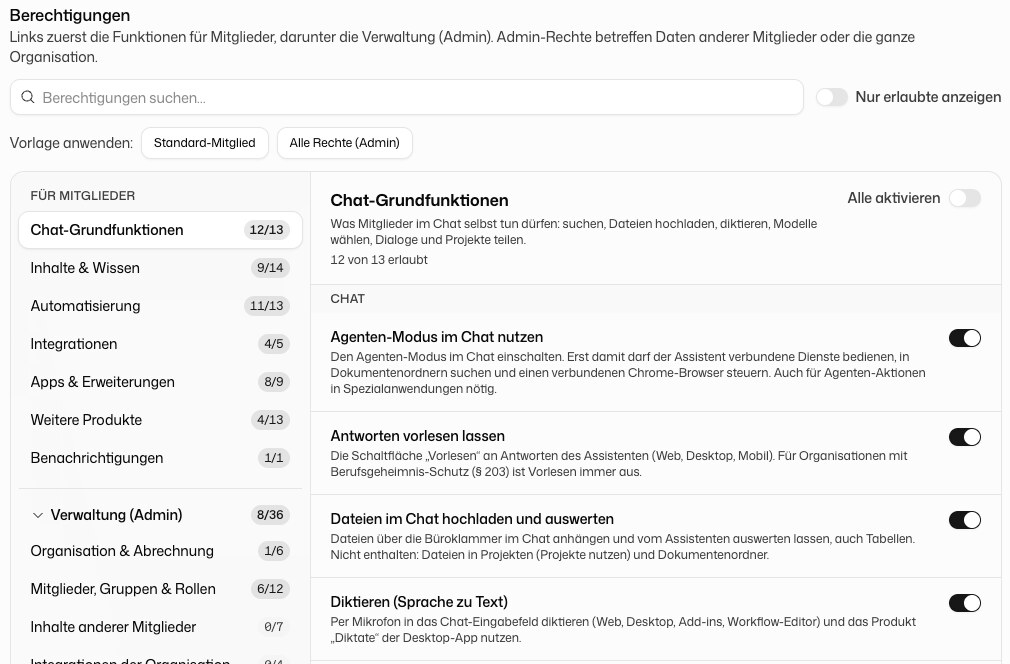This screenshot has width=1010, height=664.
Task: Go to the Integrationen category
Action: click(160, 344)
